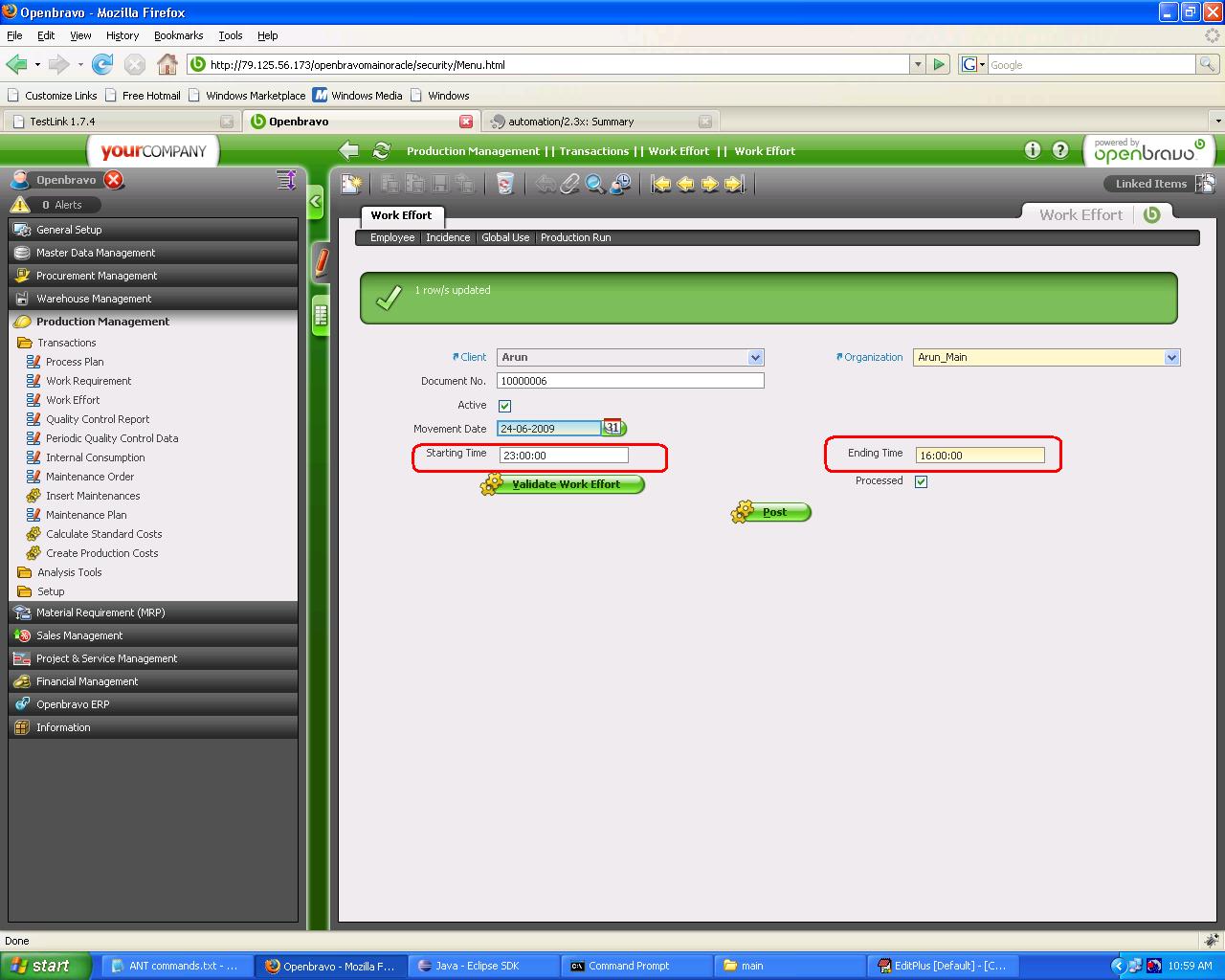Jump to the last record
The width and height of the screenshot is (1225, 980).
pyautogui.click(x=735, y=184)
